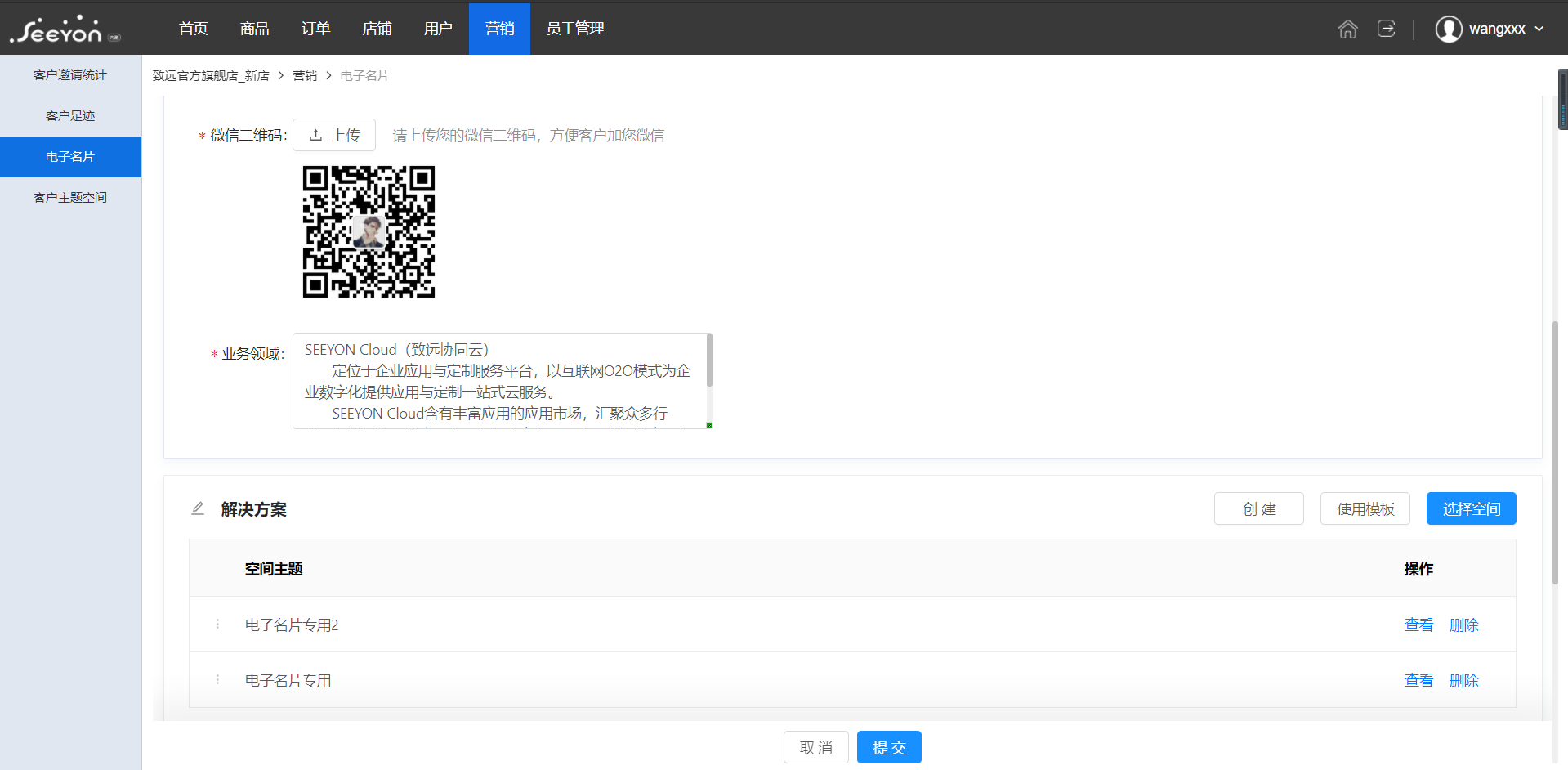Open the 员工管理 menu
Viewport: 1568px width, 770px height.
pos(575,29)
